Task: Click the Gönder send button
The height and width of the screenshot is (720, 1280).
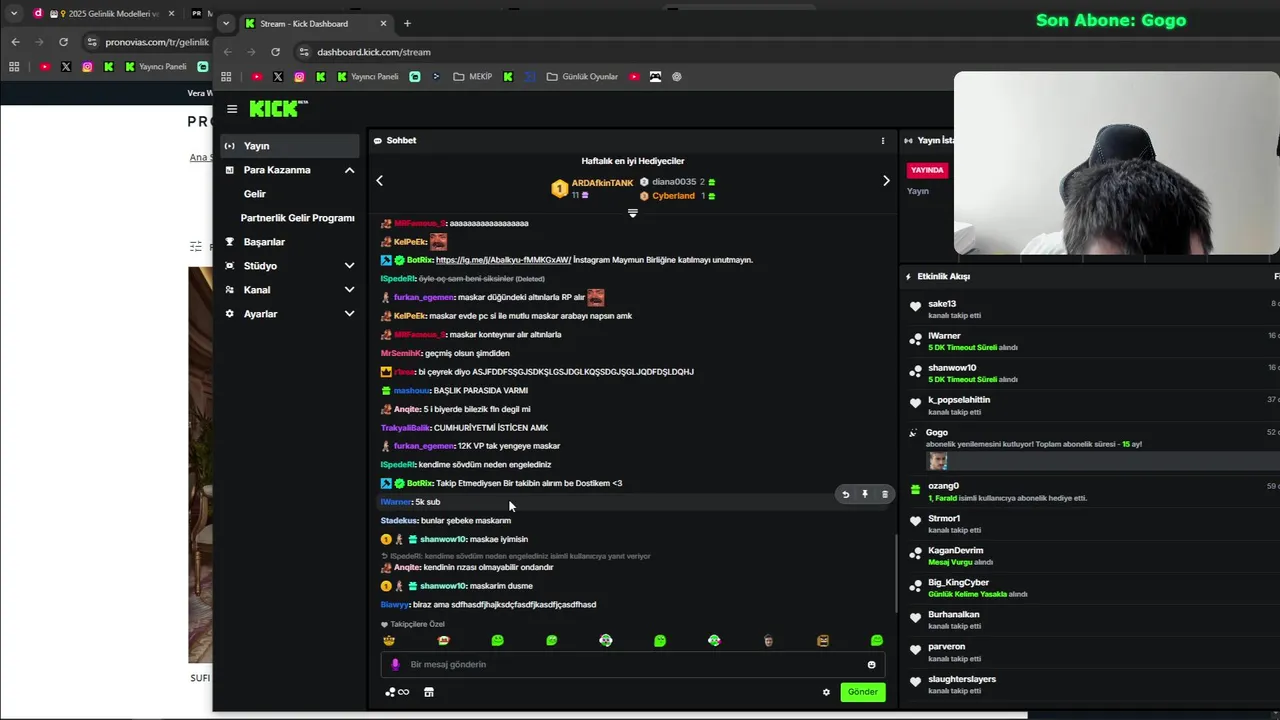Action: 862,692
